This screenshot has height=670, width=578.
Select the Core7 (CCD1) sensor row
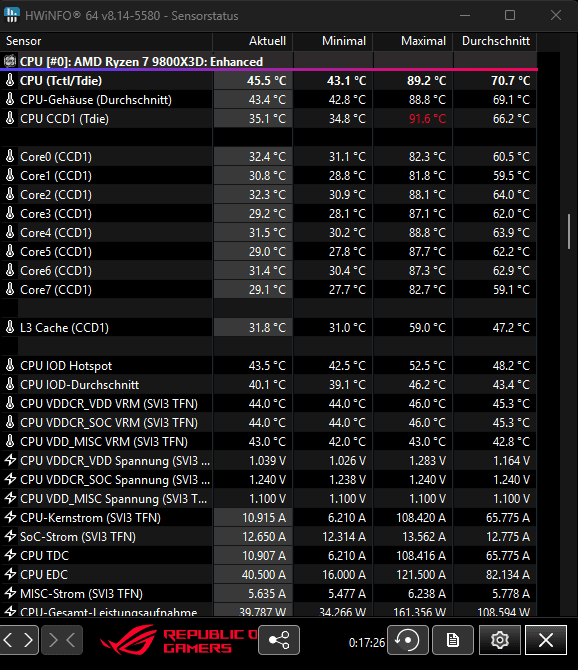coord(268,290)
